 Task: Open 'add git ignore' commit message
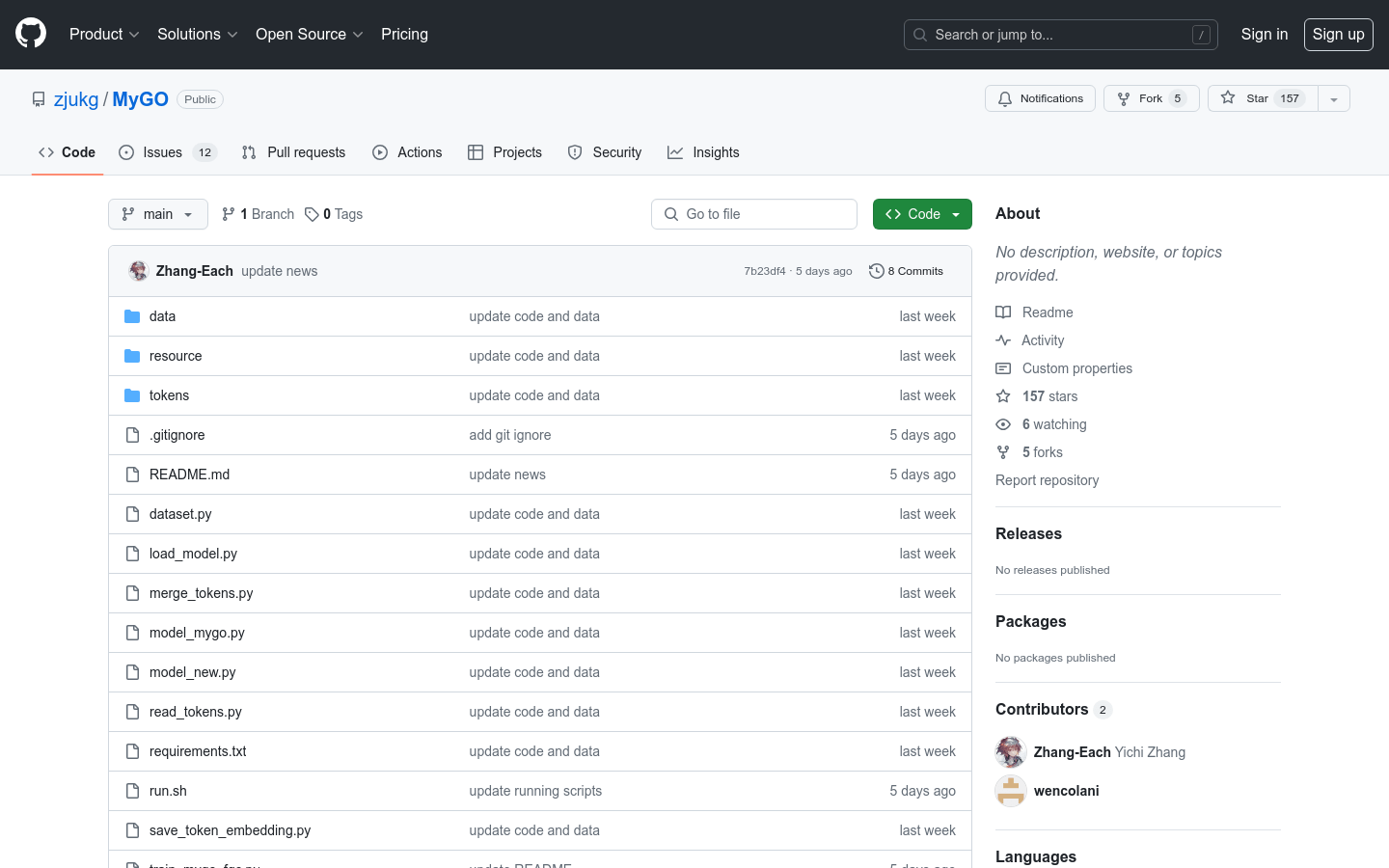(510, 435)
